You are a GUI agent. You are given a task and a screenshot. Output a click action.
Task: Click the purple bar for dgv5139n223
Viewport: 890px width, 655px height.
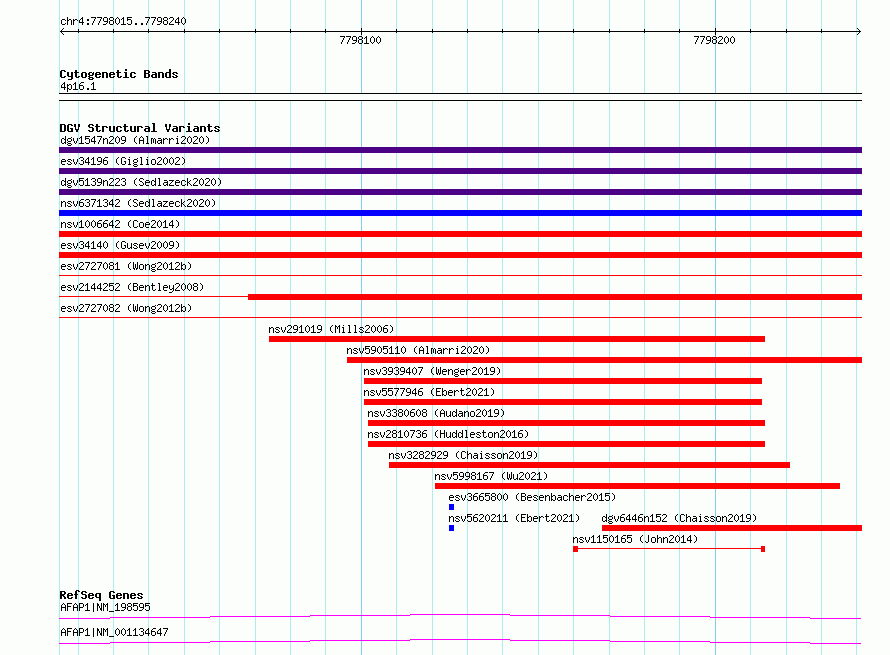pos(460,192)
